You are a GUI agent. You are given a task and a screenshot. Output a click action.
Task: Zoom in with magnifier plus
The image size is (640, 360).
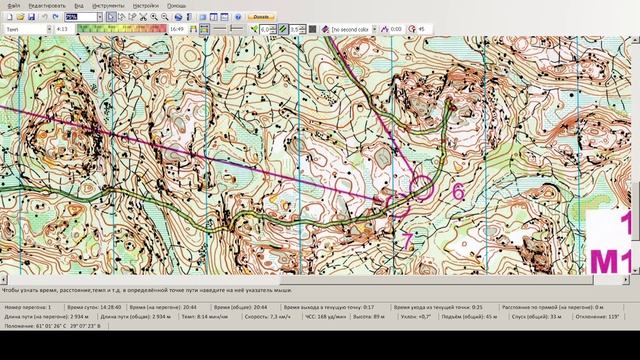point(154,17)
